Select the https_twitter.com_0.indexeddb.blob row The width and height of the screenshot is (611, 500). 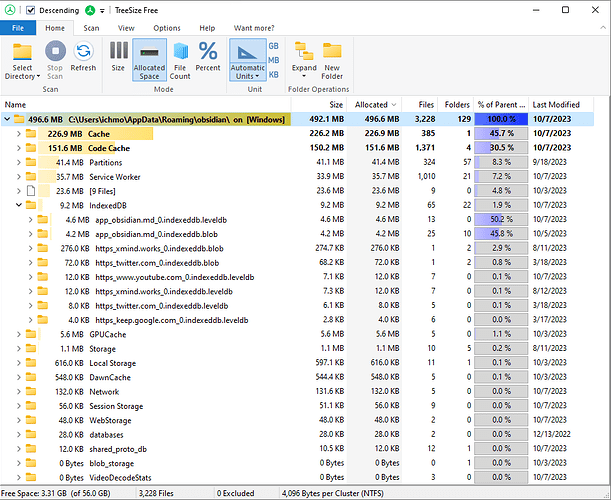297,263
